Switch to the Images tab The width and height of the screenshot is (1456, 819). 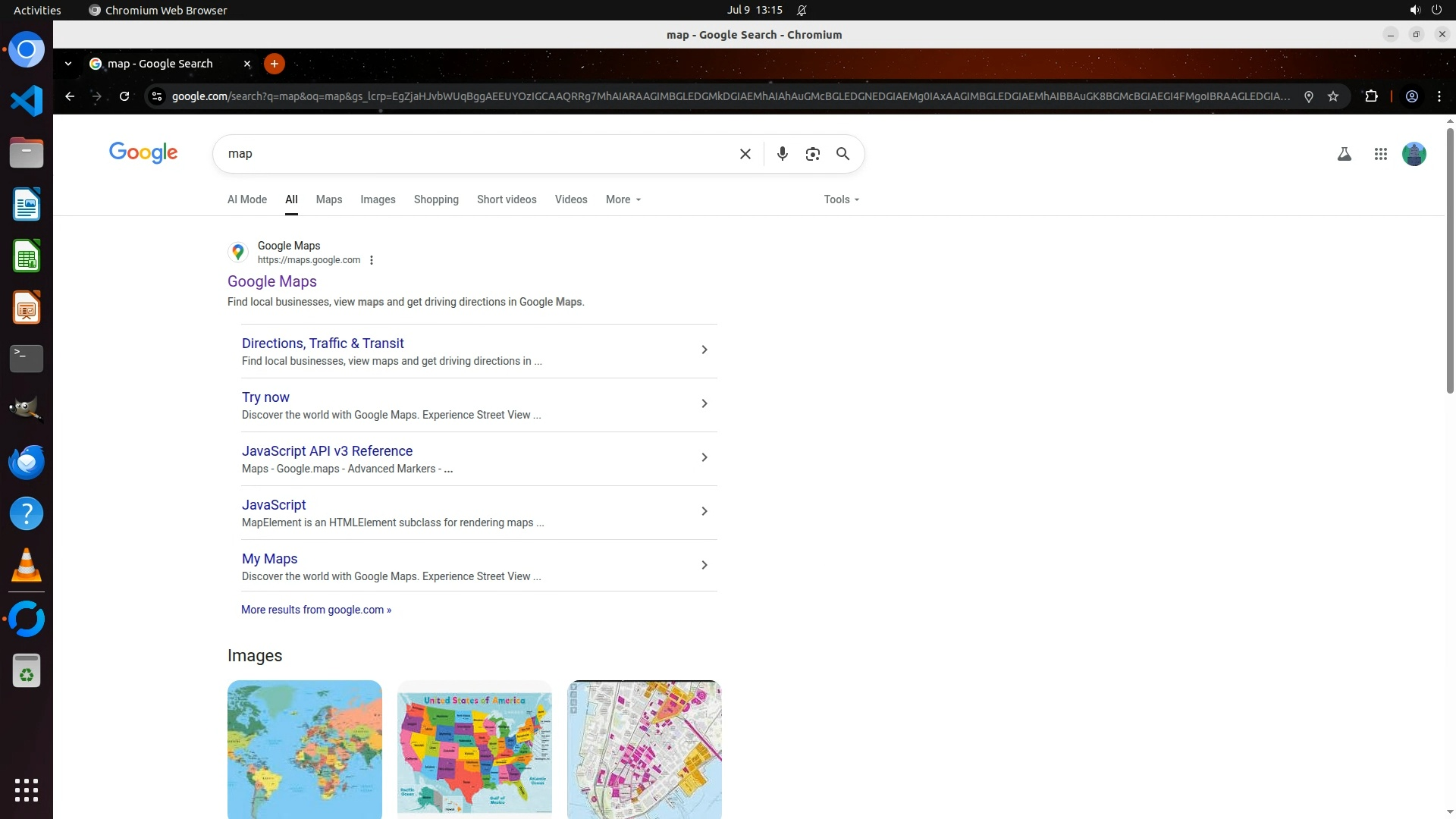378,199
